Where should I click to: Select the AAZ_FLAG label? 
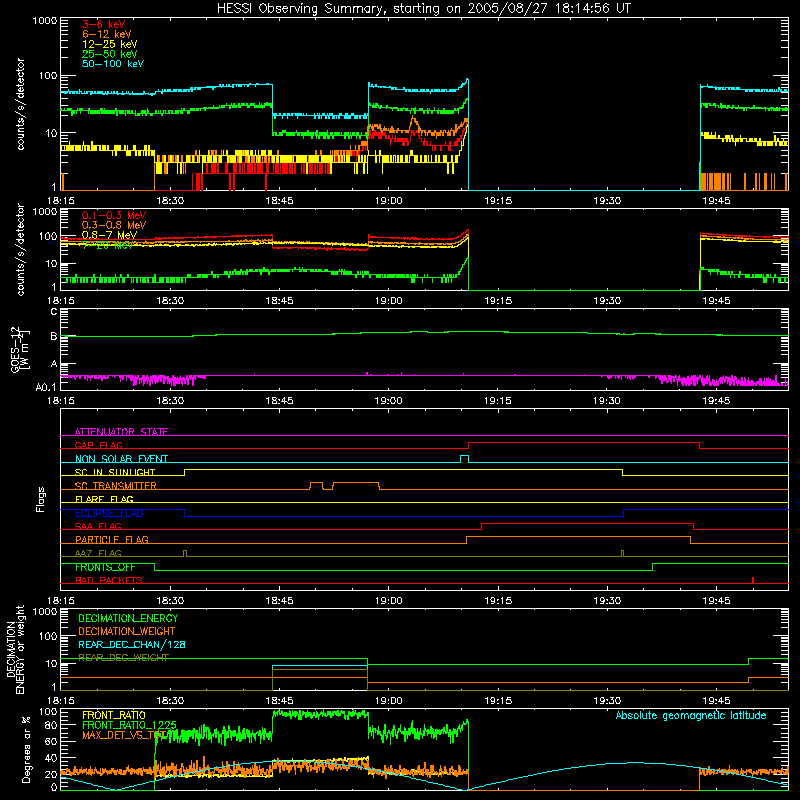[98, 553]
